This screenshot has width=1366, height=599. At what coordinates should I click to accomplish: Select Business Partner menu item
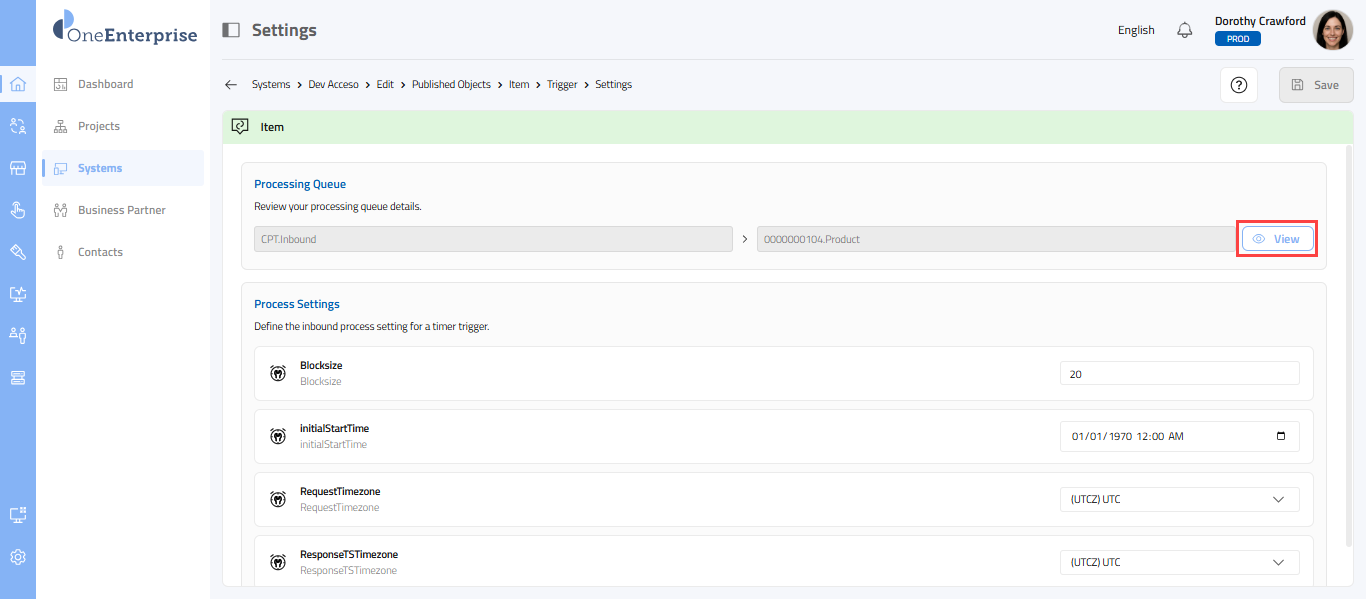point(121,210)
